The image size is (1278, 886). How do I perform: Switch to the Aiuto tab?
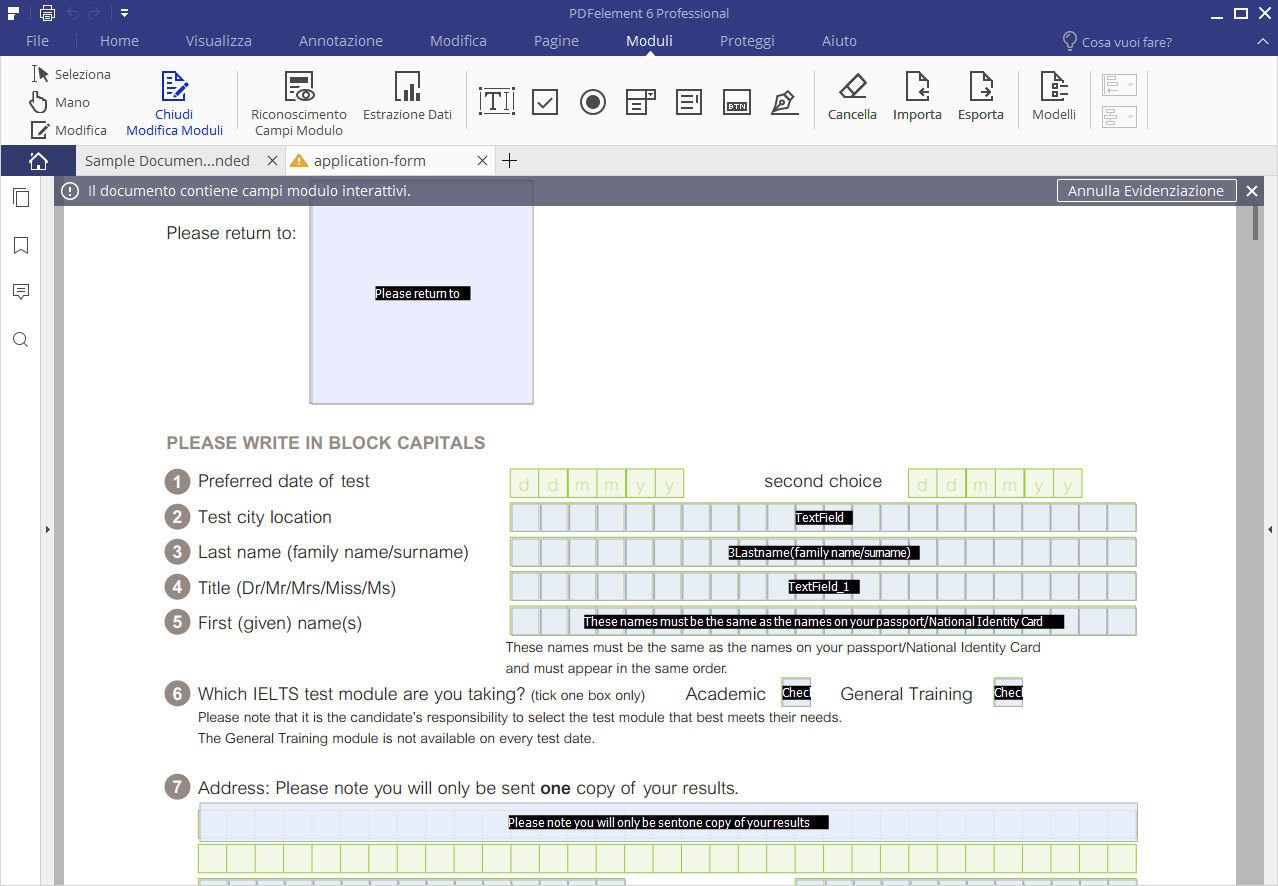839,41
